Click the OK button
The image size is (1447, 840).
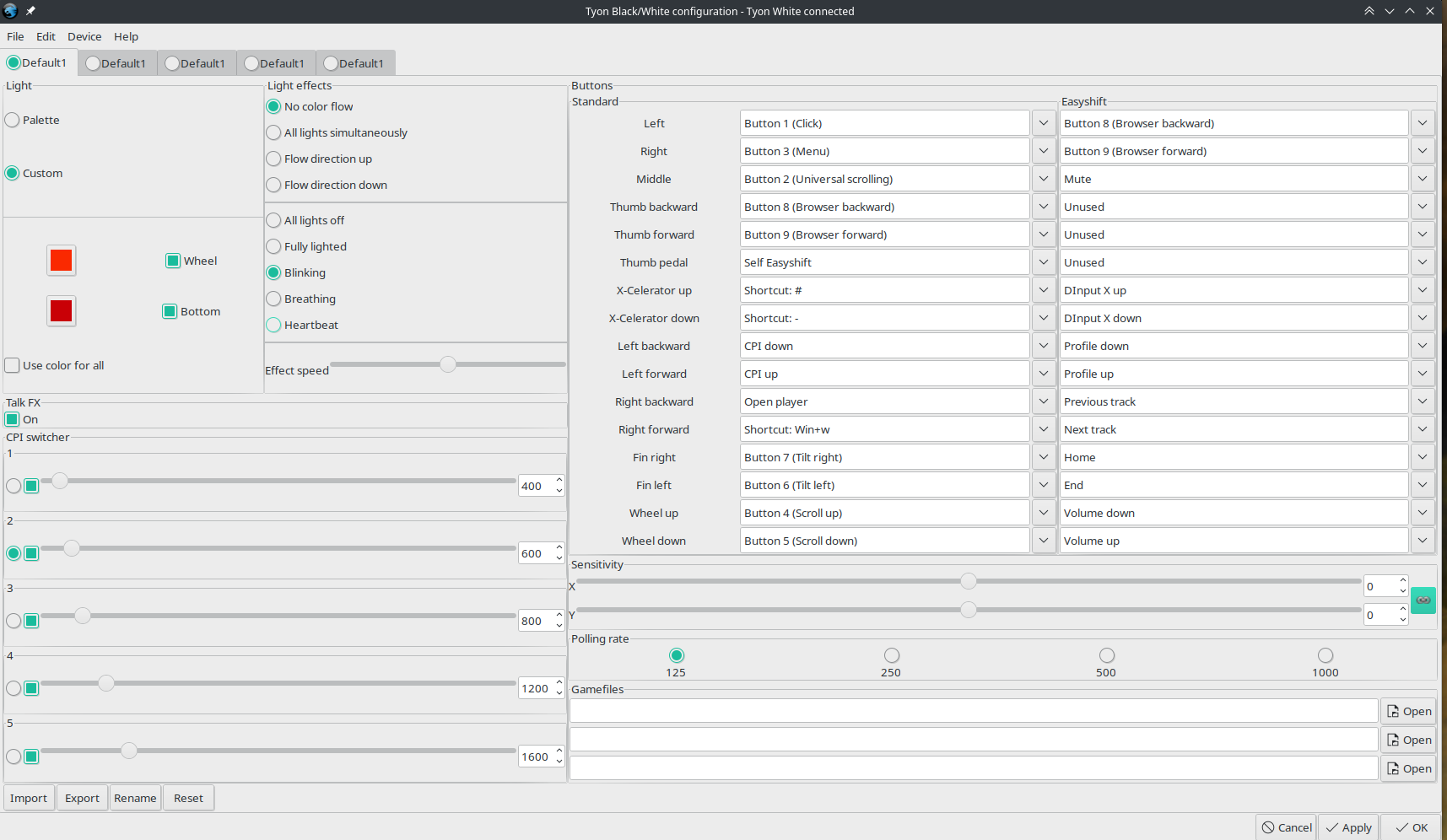[1411, 827]
